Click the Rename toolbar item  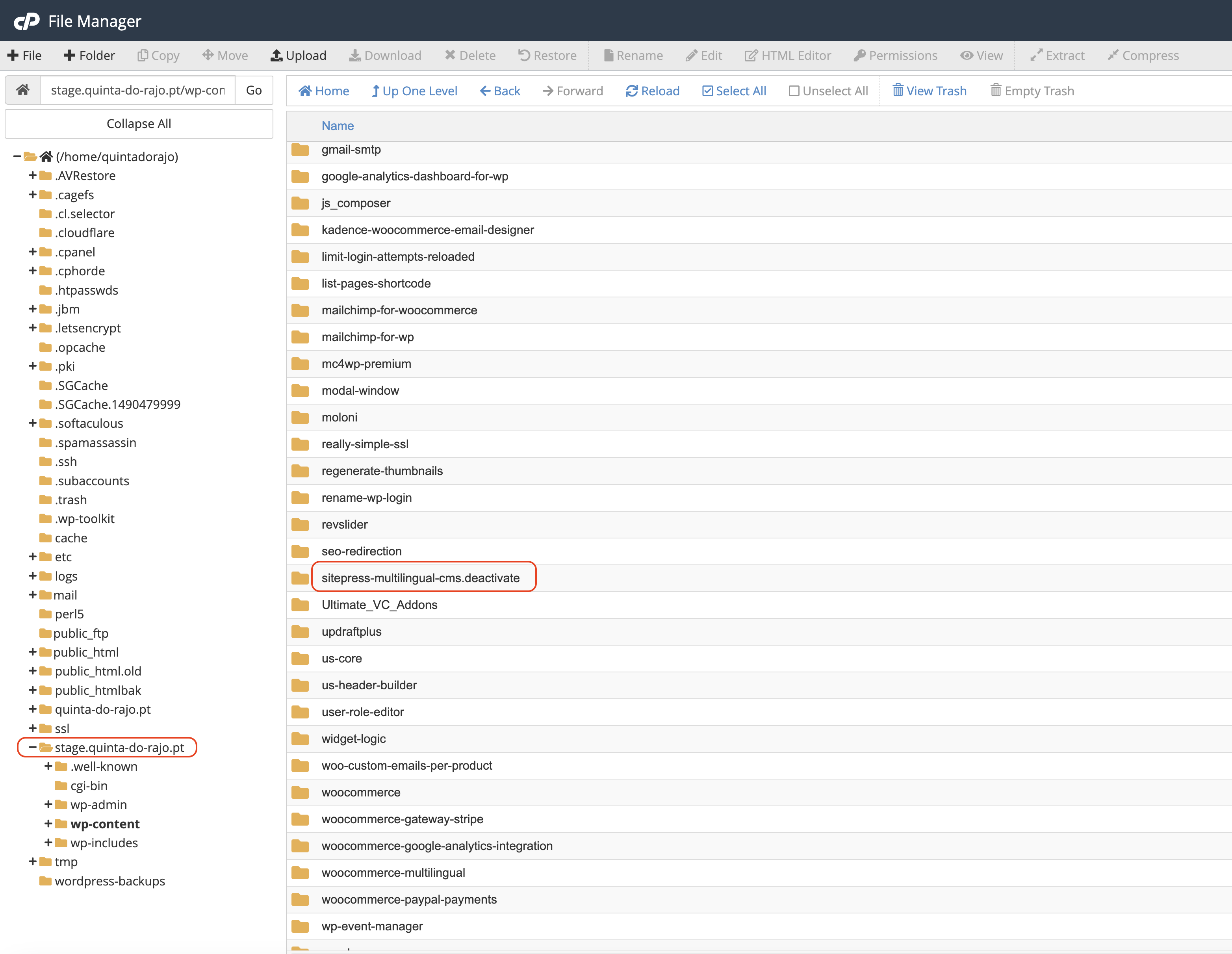coord(633,55)
